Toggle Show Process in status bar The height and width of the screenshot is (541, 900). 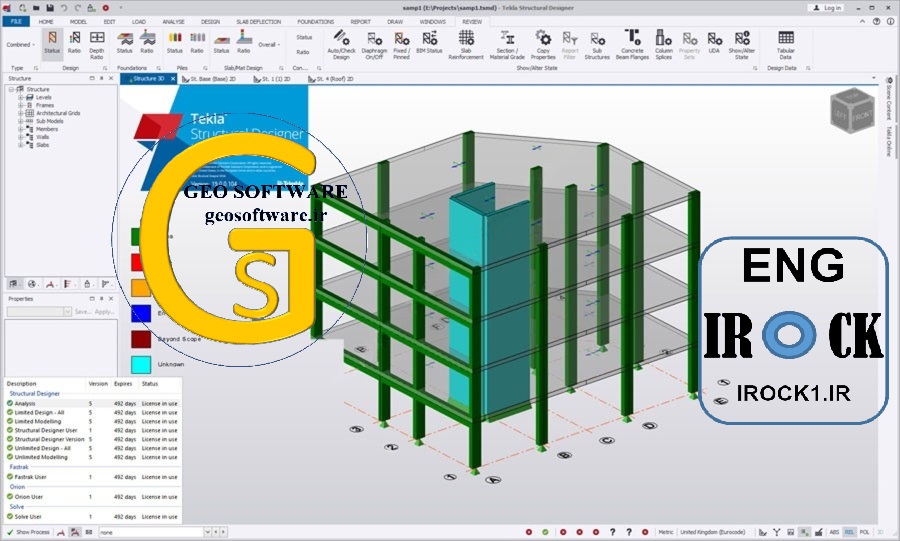point(28,532)
